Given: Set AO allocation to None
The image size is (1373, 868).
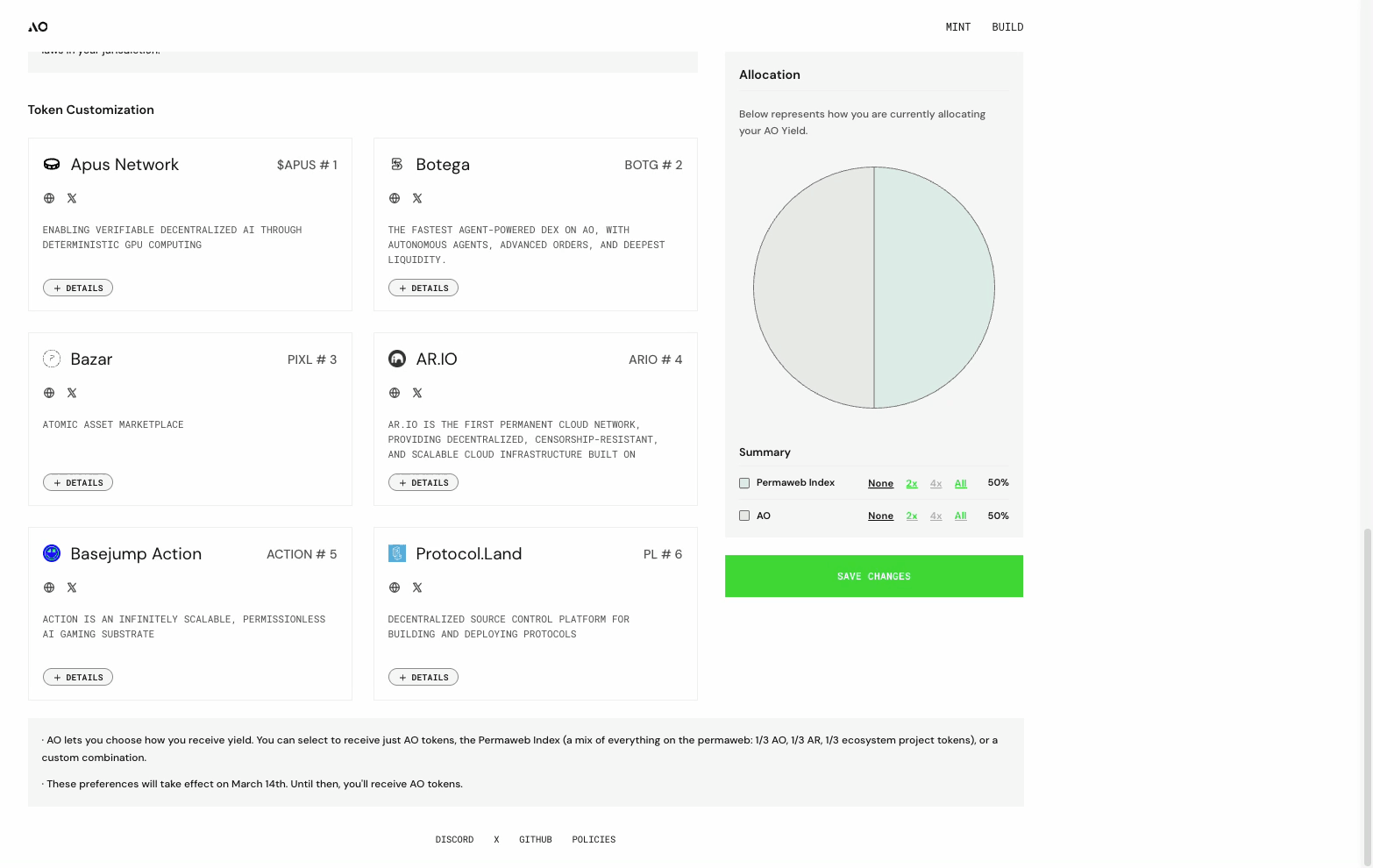Looking at the screenshot, I should point(880,516).
